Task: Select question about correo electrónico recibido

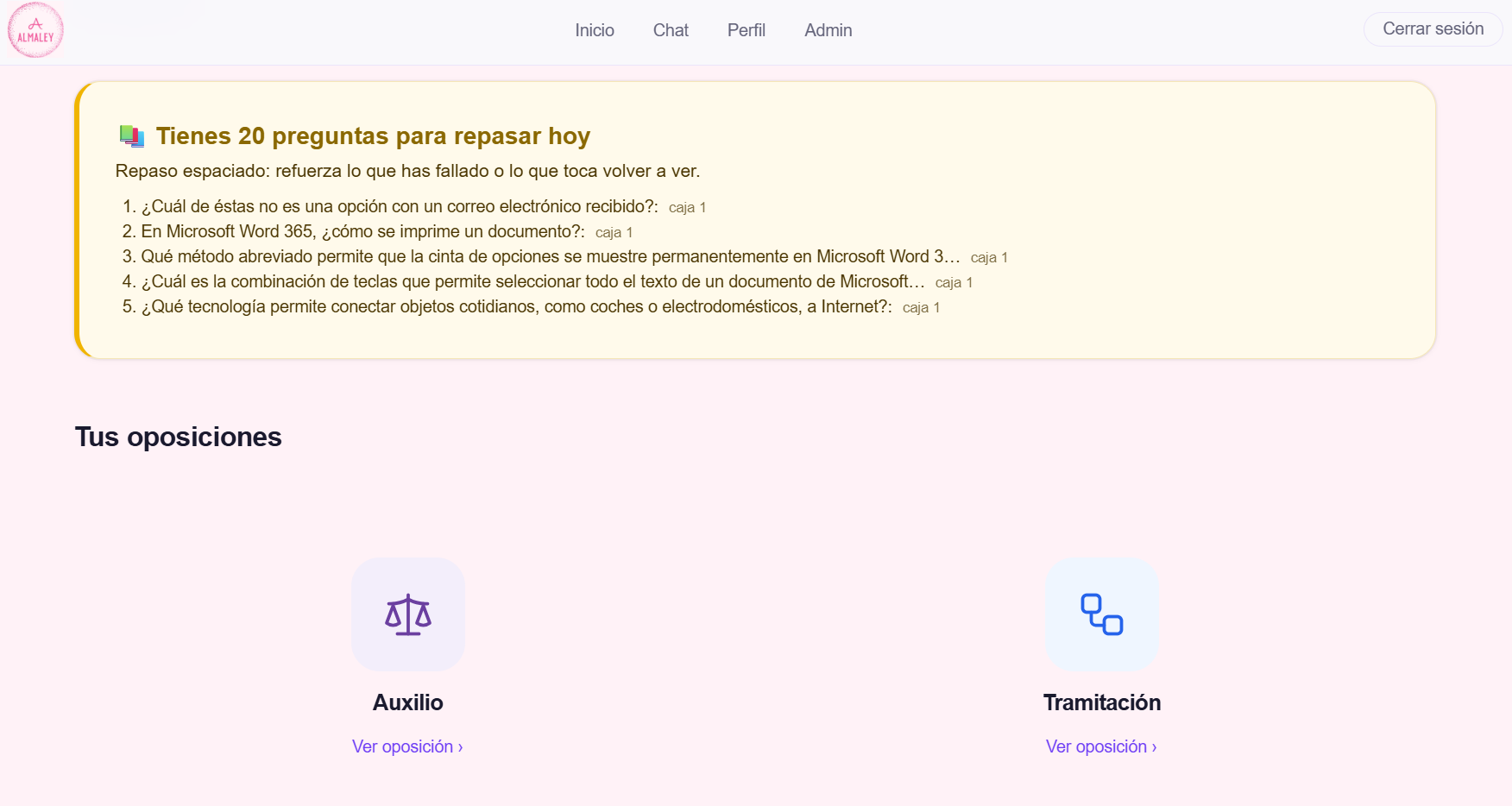Action: [400, 206]
